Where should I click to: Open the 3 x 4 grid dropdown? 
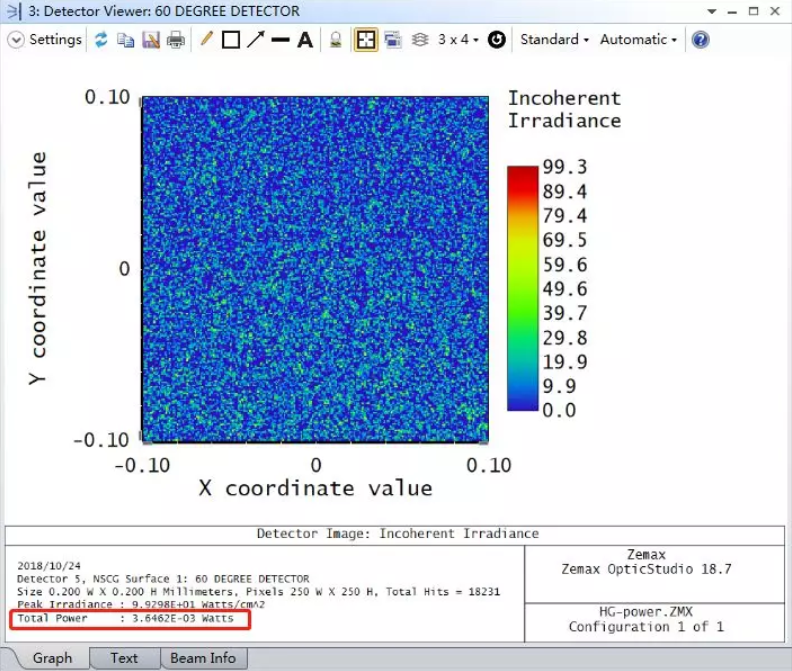click(458, 40)
